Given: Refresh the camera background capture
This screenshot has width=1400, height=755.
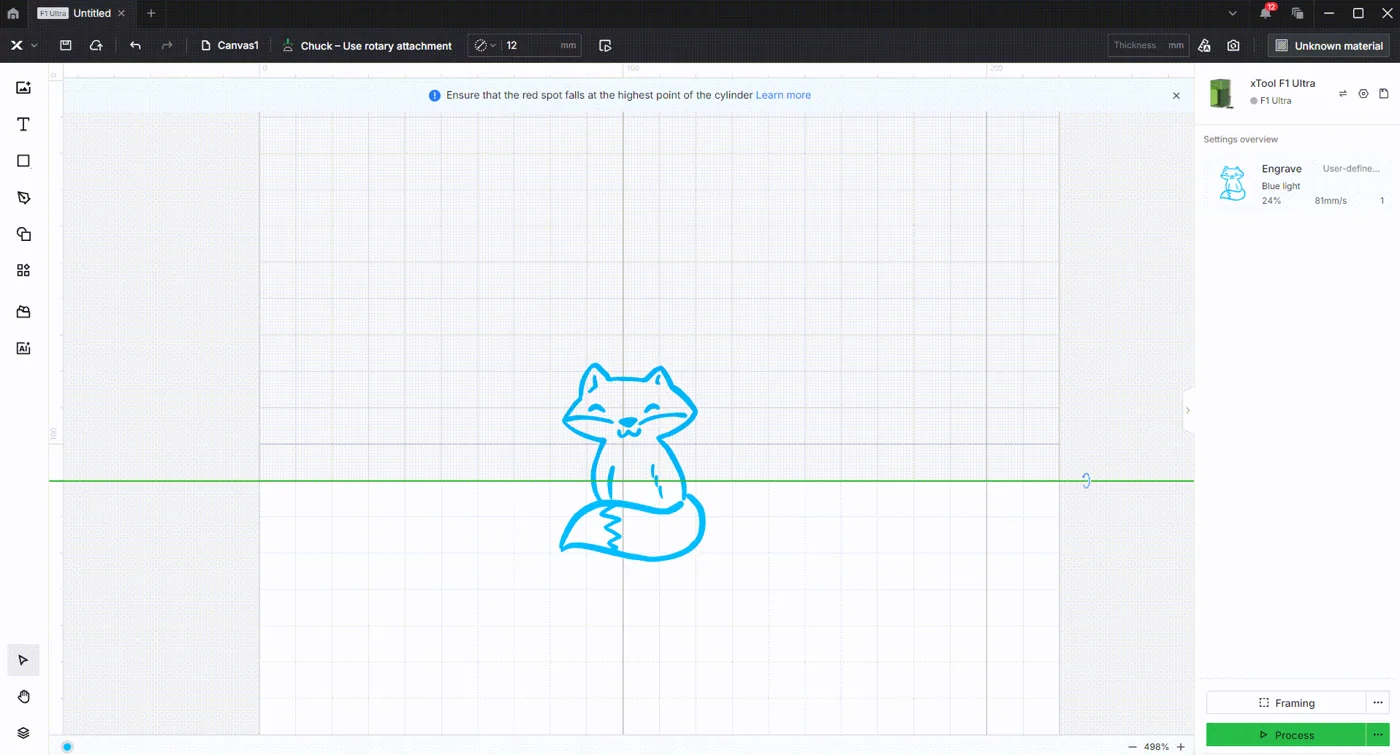Looking at the screenshot, I should click(1233, 45).
